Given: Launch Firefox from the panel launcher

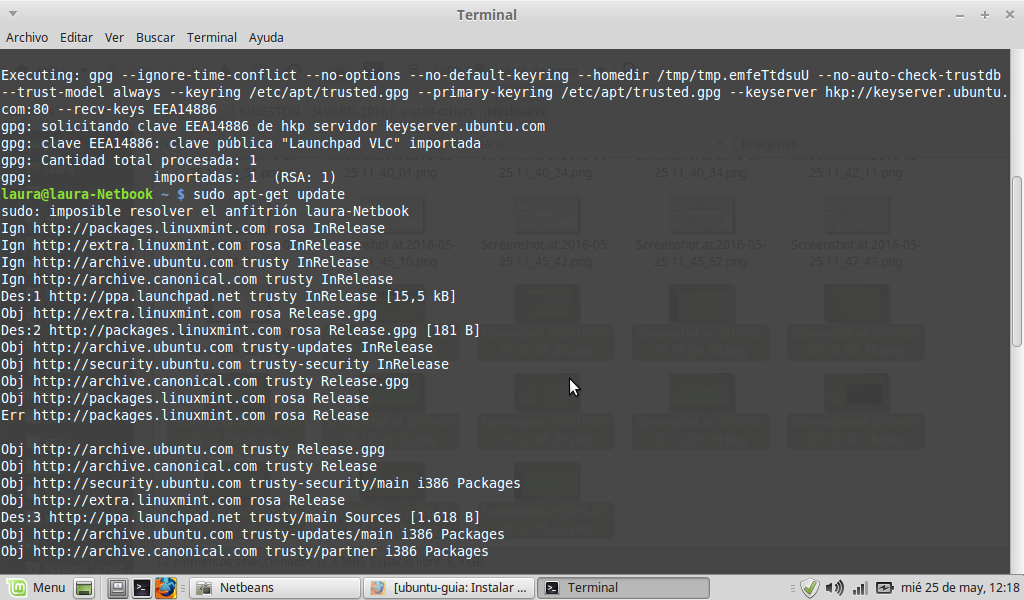Looking at the screenshot, I should coord(166,588).
